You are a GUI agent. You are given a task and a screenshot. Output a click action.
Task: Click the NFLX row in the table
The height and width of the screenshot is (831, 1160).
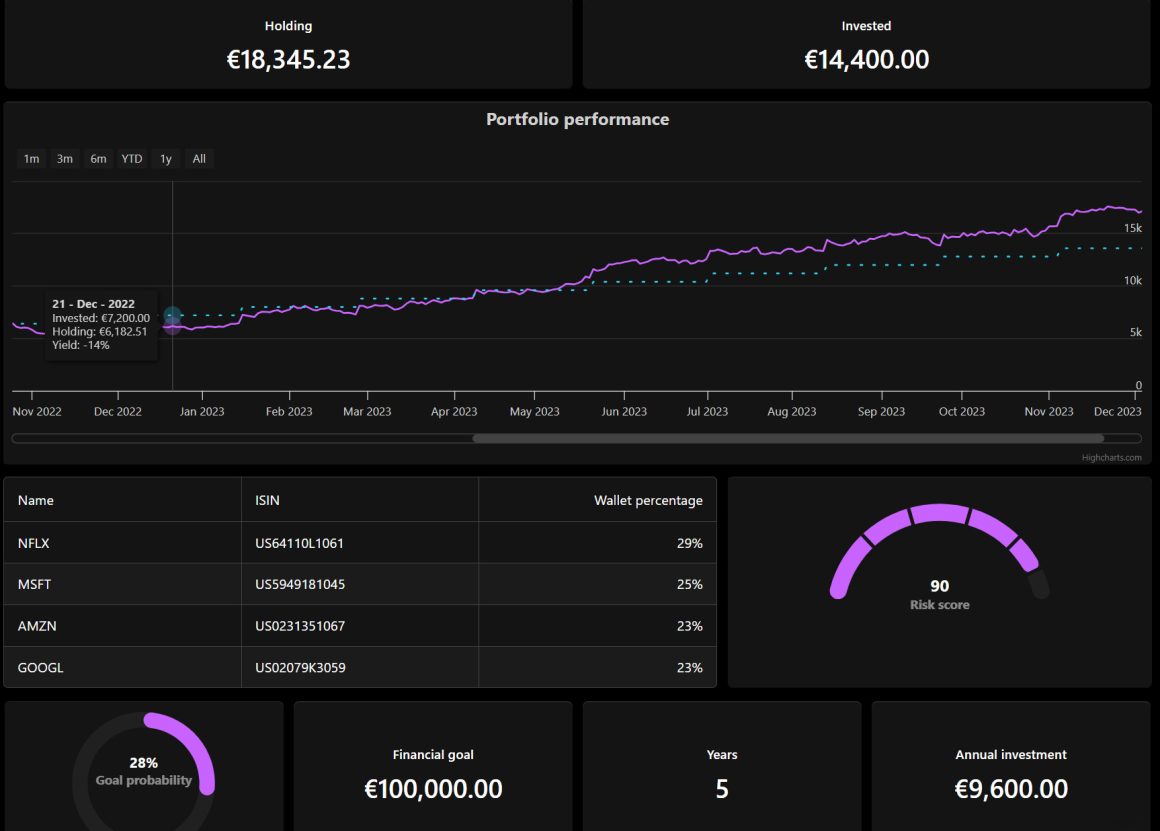pyautogui.click(x=120, y=543)
